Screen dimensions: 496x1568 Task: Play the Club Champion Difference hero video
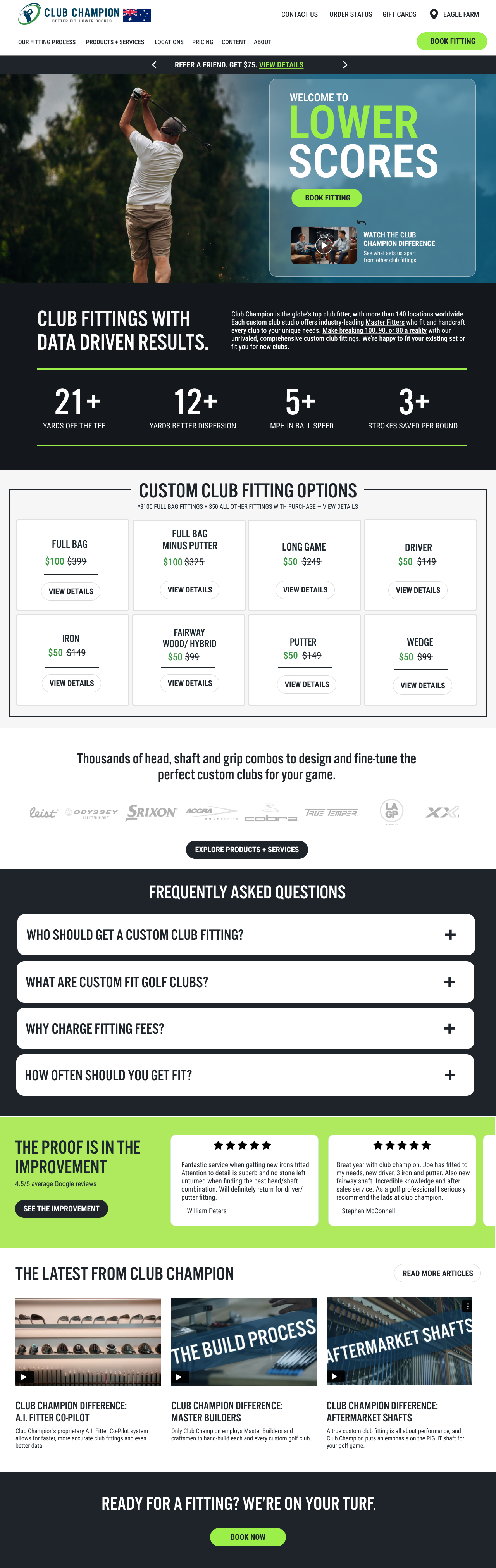(324, 245)
